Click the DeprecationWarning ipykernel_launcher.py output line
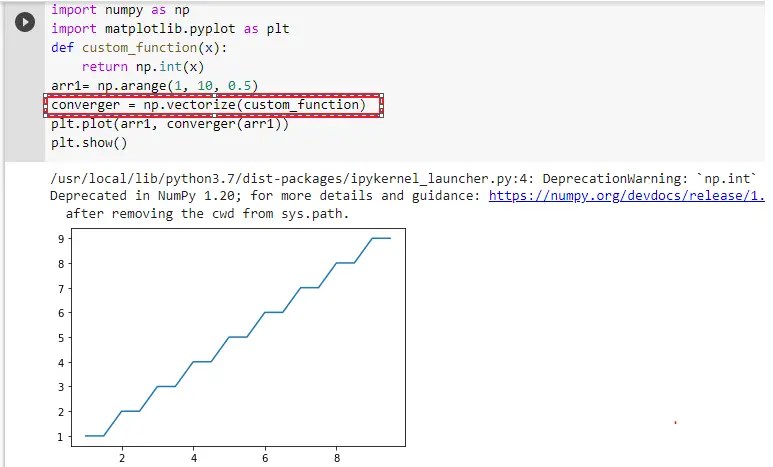This screenshot has height=467, width=773. pyautogui.click(x=403, y=179)
